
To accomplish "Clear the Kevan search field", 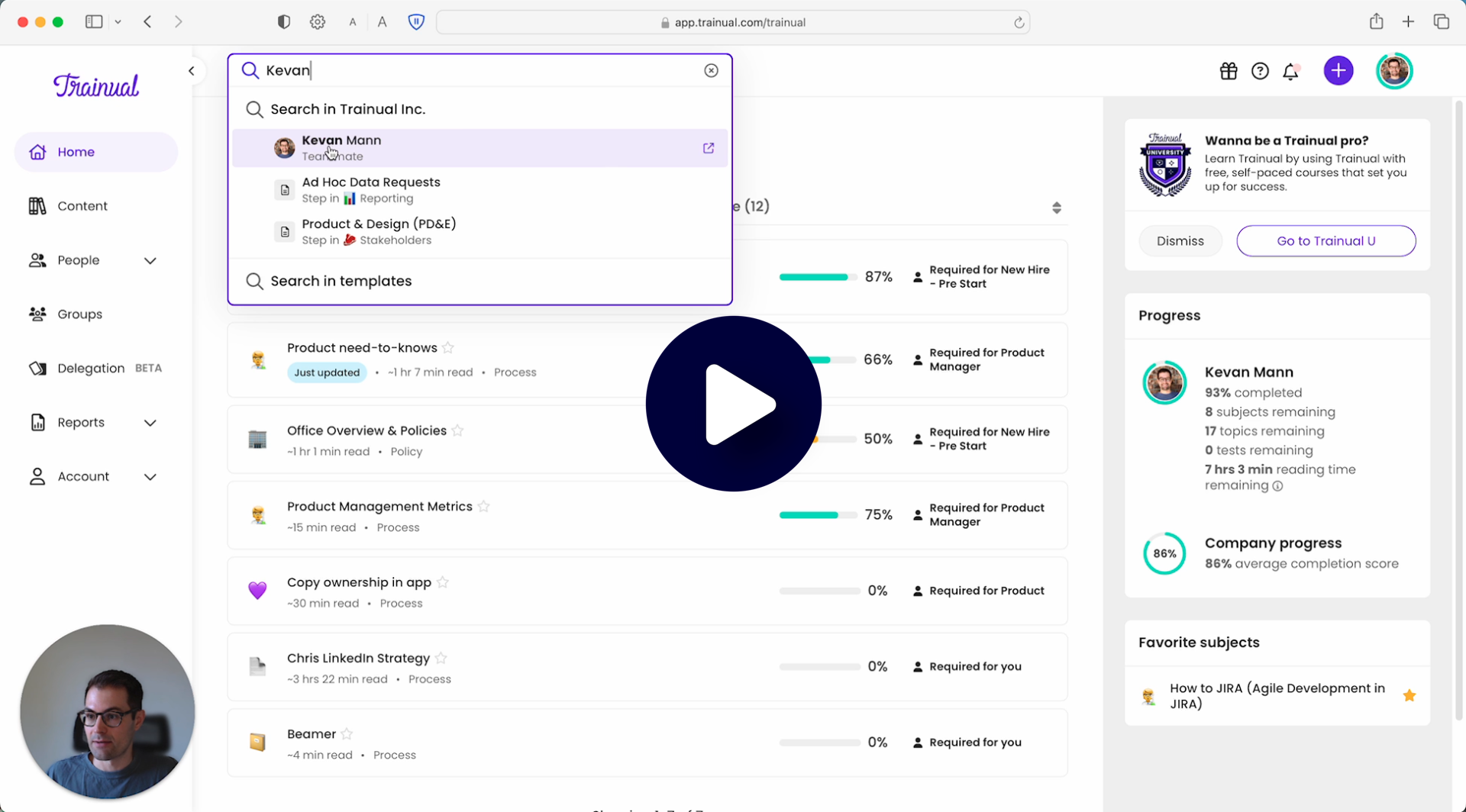I will pyautogui.click(x=711, y=70).
